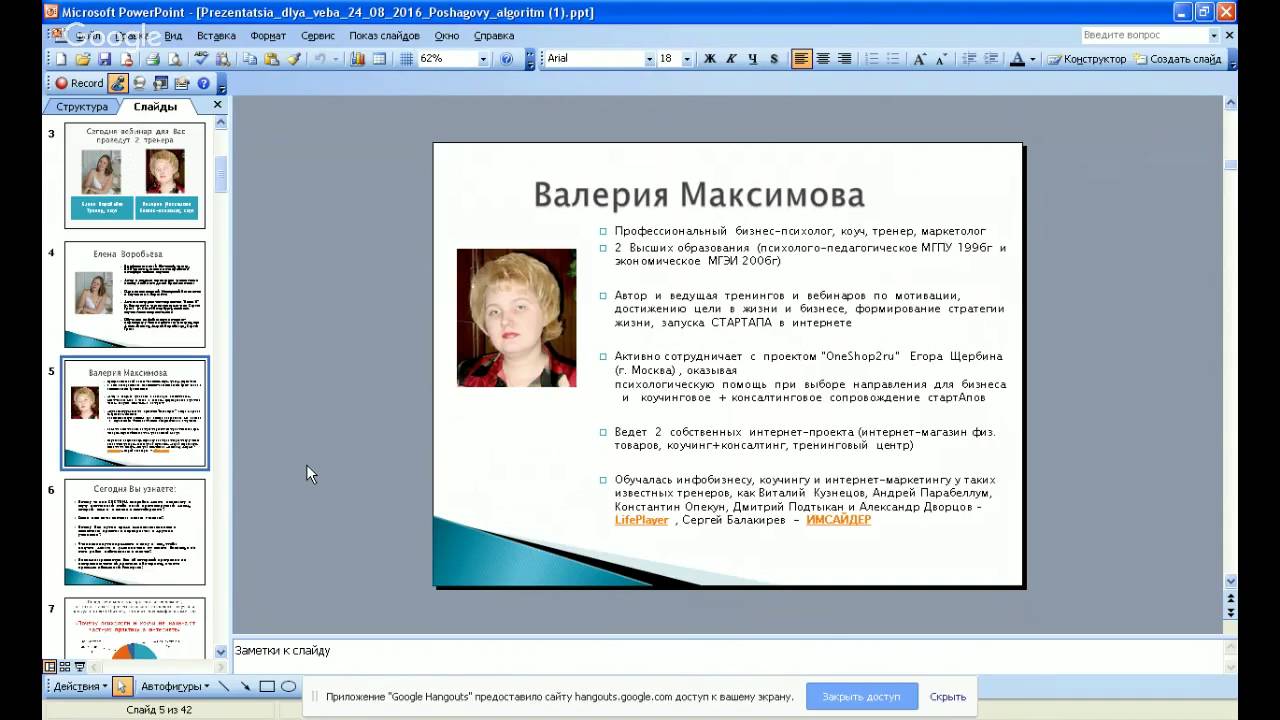Follow the LifePlayer hyperlink on the slide
This screenshot has width=1280, height=720.
tap(642, 520)
